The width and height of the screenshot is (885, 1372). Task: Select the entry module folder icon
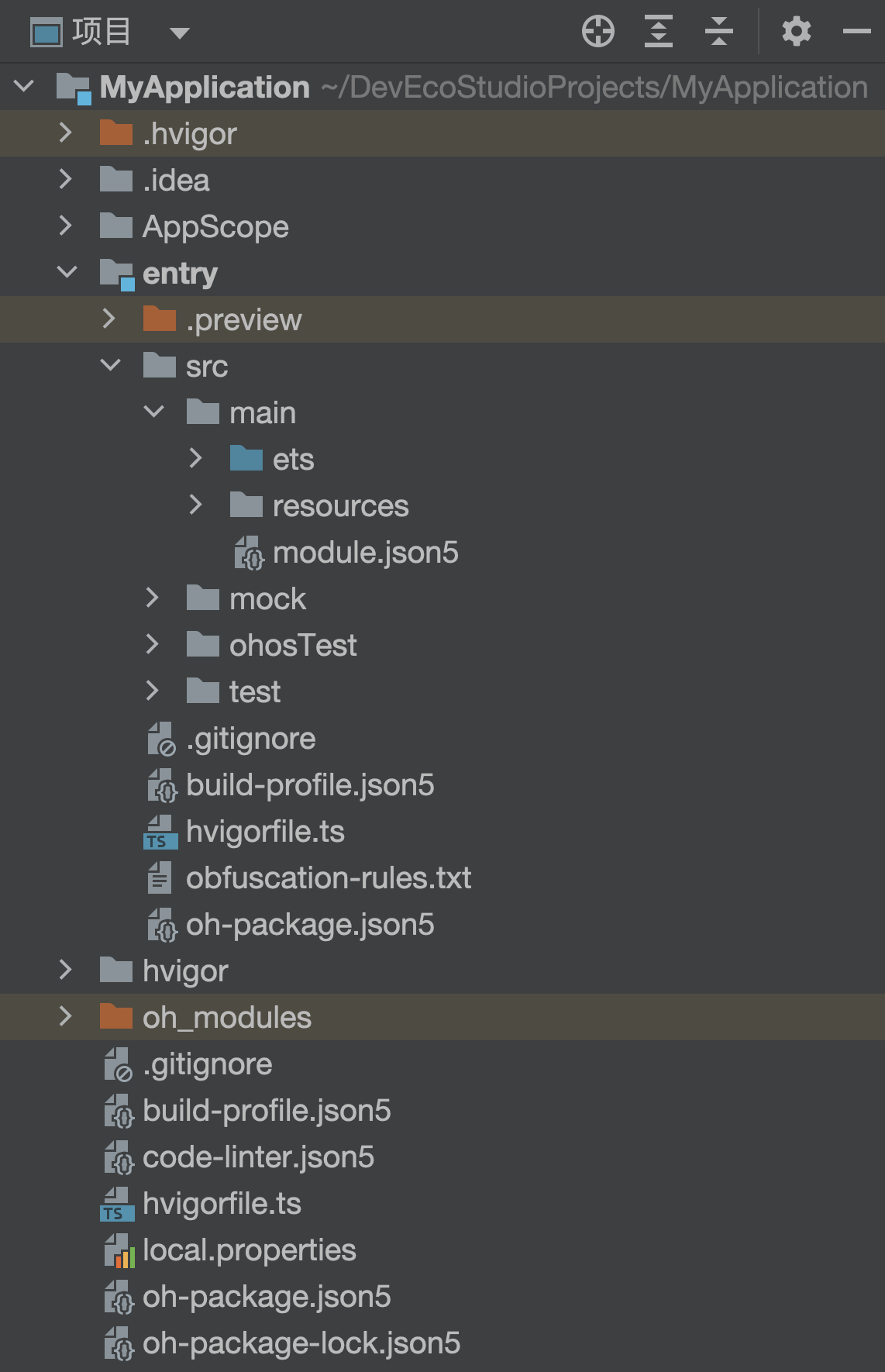(x=118, y=274)
